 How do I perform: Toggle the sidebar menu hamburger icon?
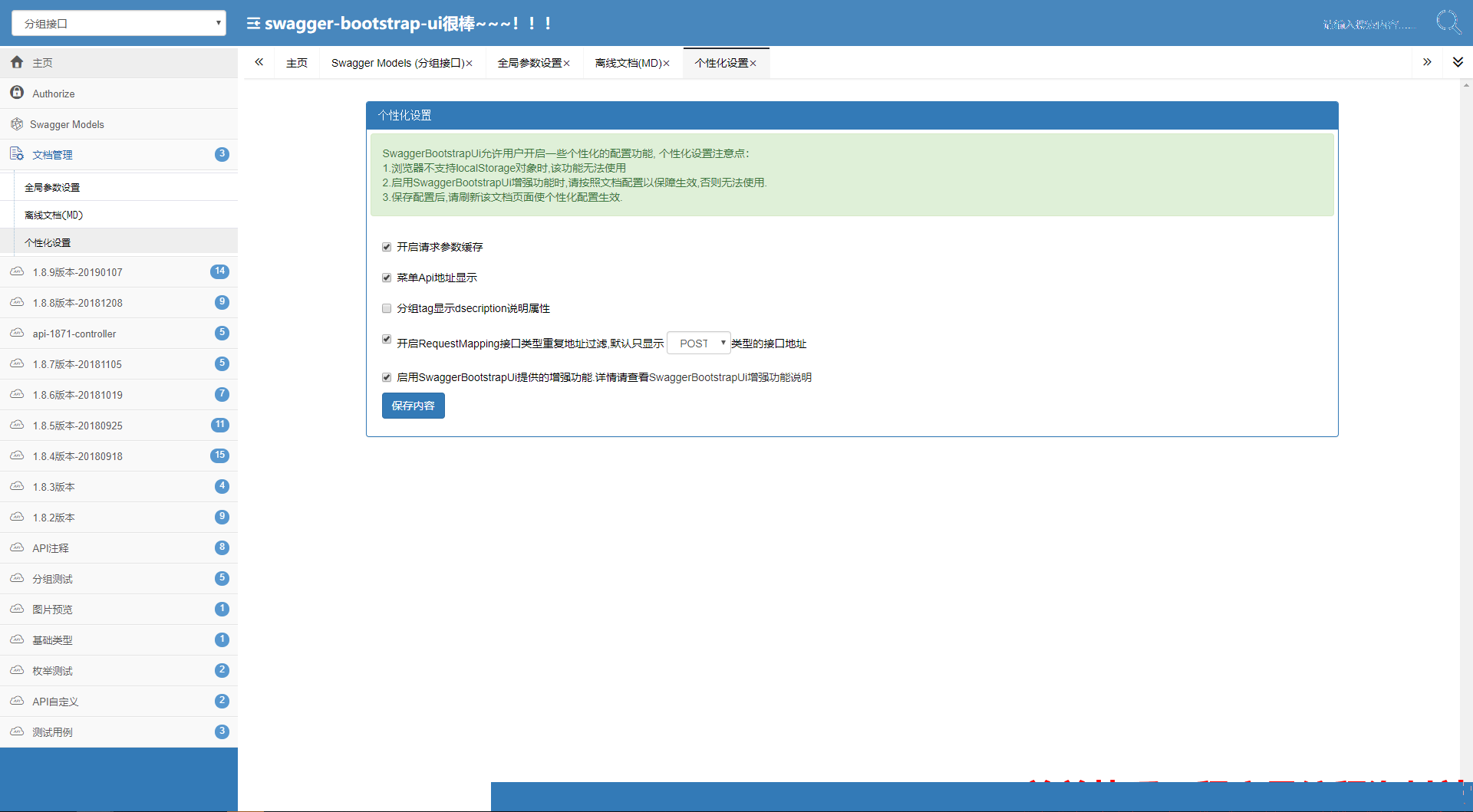(x=253, y=24)
